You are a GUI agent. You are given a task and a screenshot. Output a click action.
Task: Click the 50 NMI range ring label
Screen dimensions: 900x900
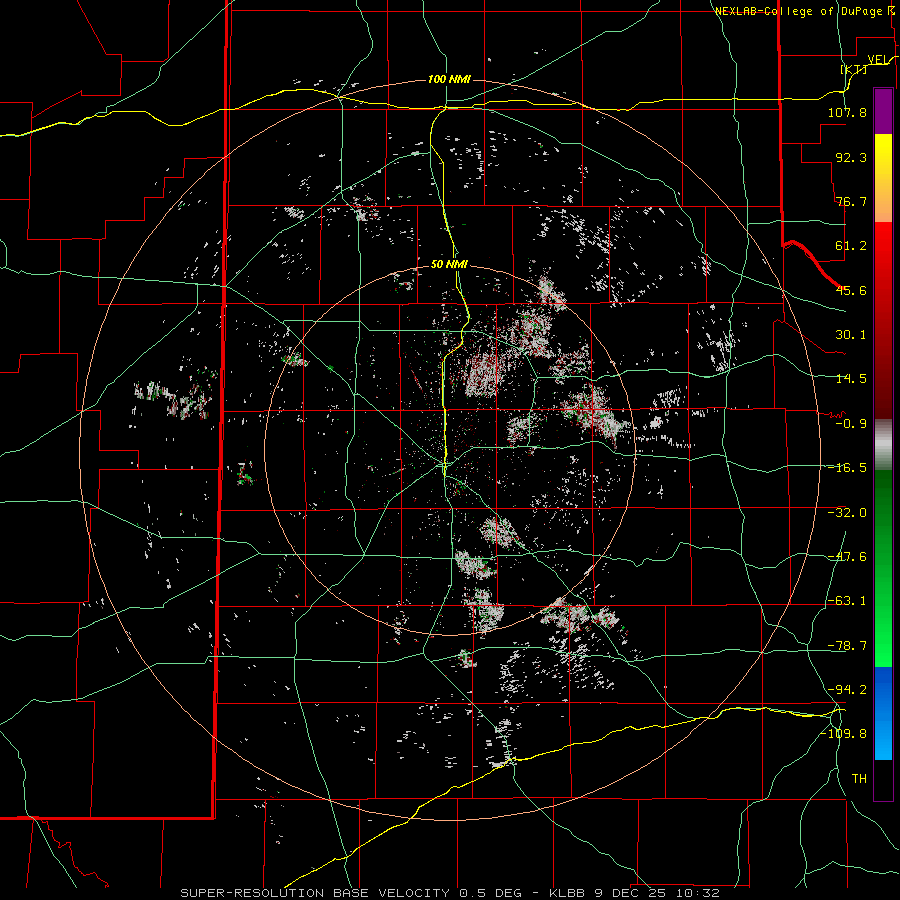(449, 265)
